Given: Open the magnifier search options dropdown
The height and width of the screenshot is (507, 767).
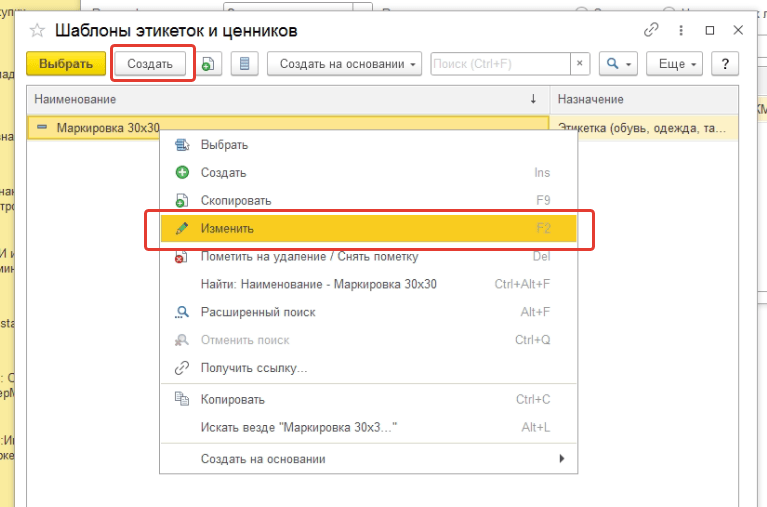Looking at the screenshot, I should click(x=618, y=64).
